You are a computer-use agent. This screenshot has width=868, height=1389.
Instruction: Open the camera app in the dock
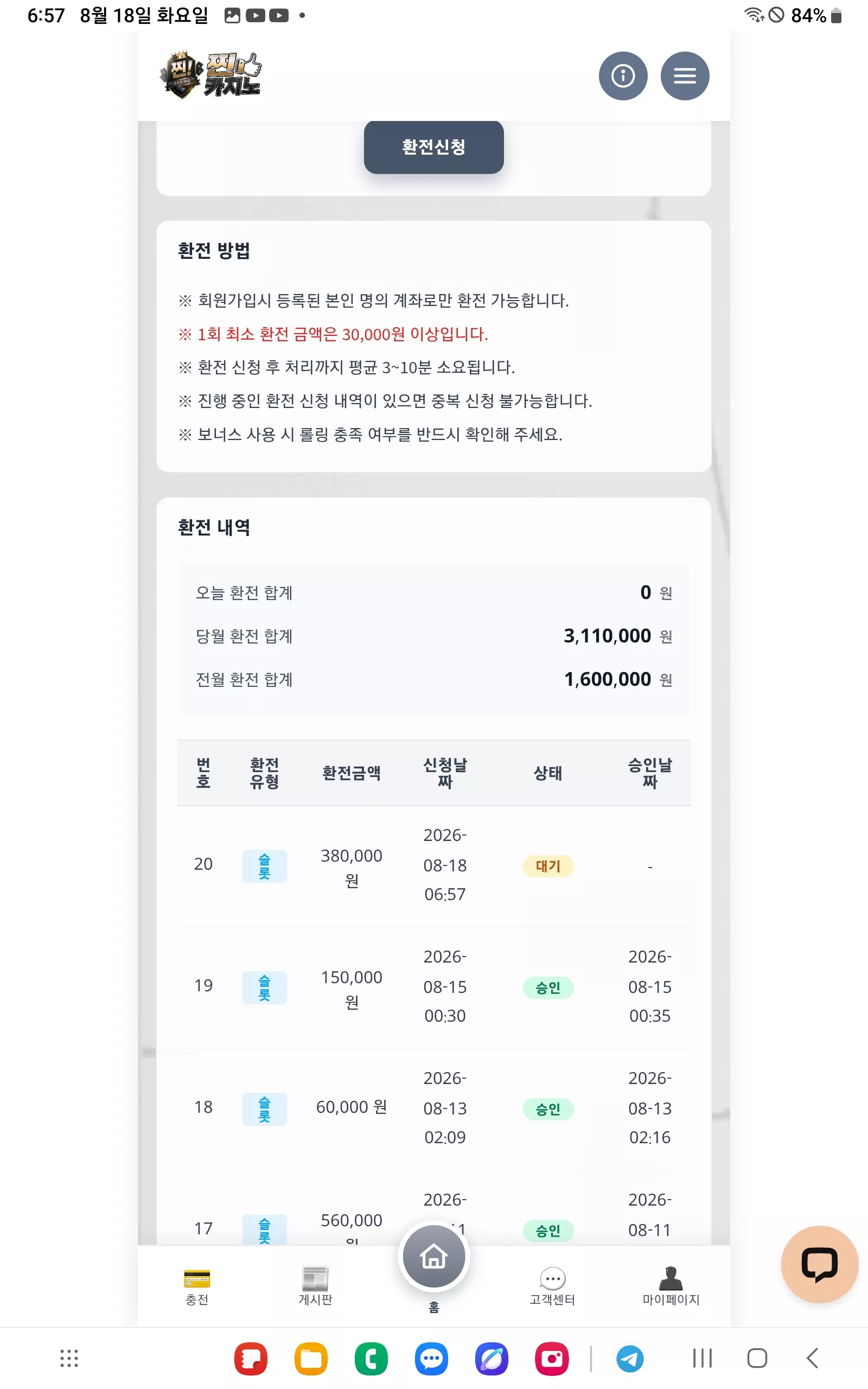[x=552, y=1359]
